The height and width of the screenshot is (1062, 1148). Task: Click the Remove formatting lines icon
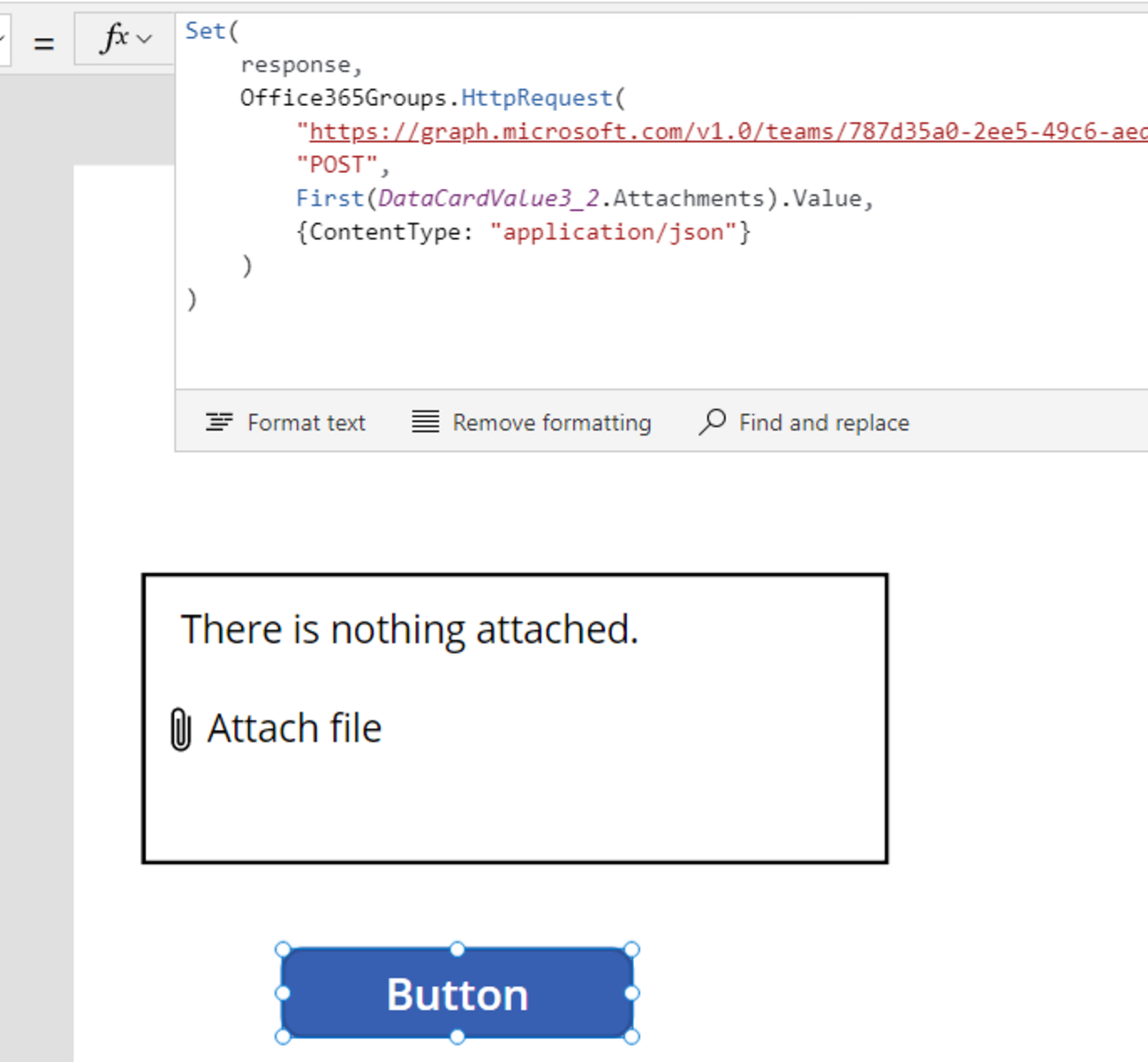(425, 423)
